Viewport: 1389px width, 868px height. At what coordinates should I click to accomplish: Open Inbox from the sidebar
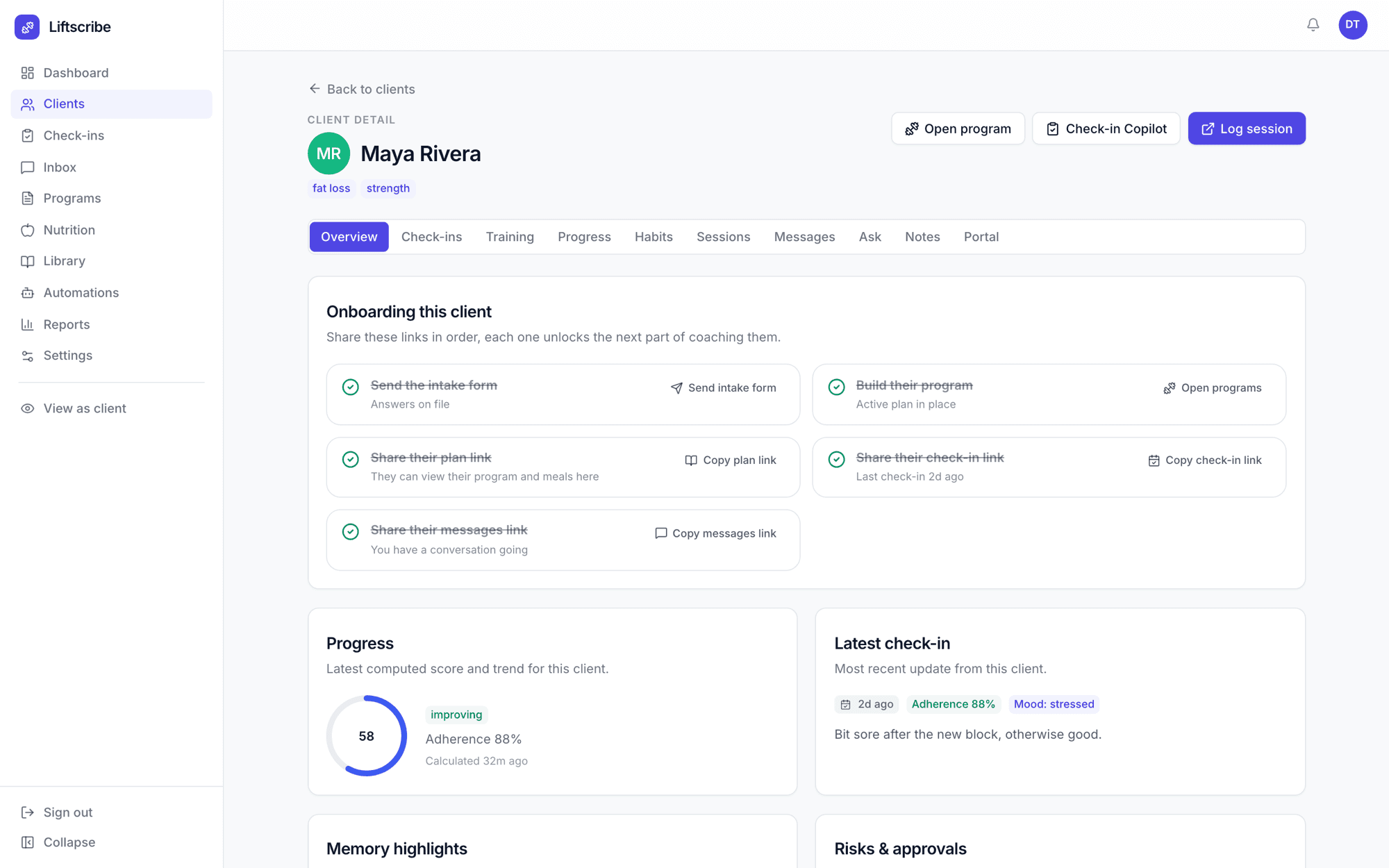[111, 167]
